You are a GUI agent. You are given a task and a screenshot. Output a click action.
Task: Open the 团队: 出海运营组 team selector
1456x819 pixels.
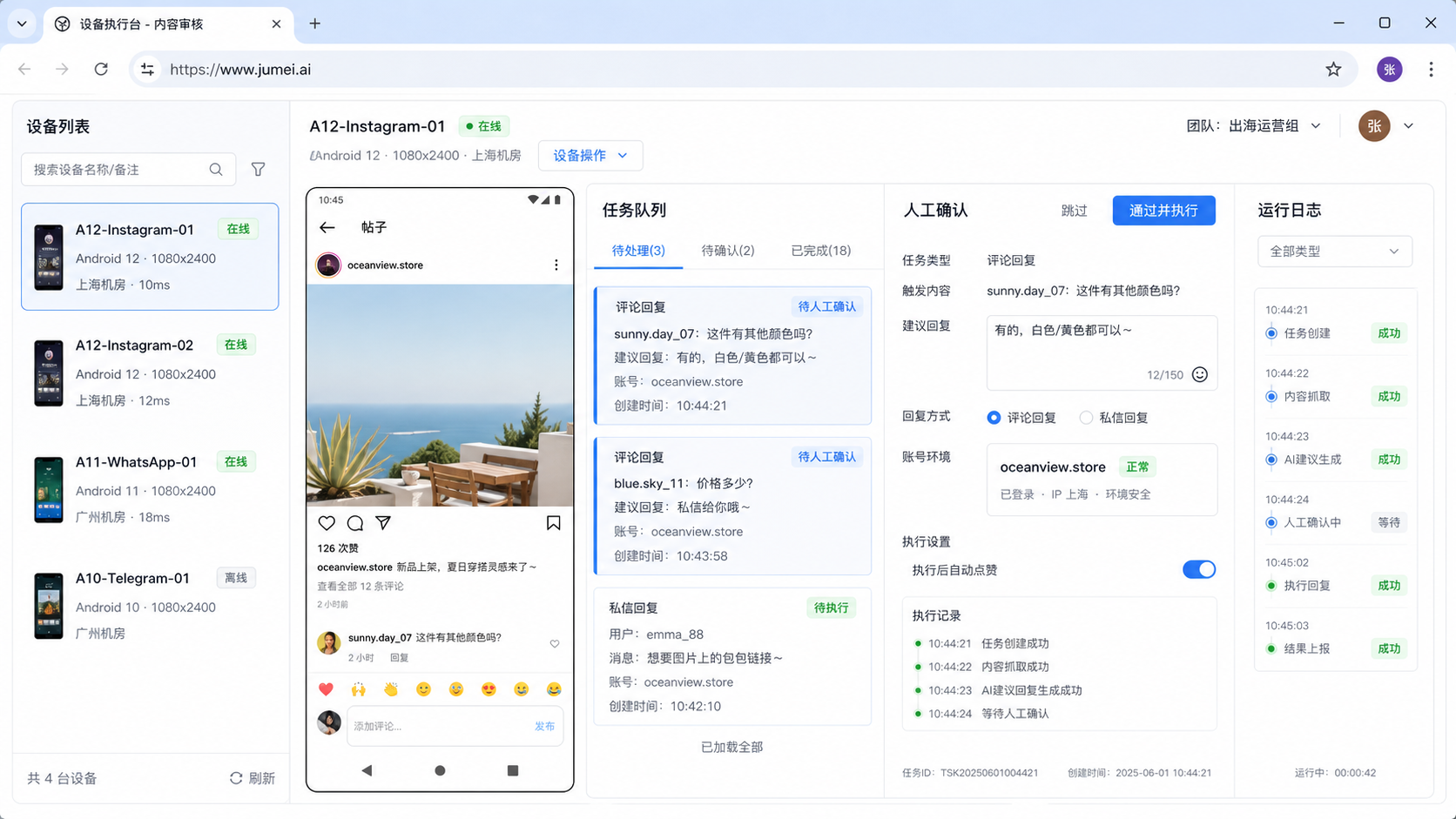[1253, 126]
